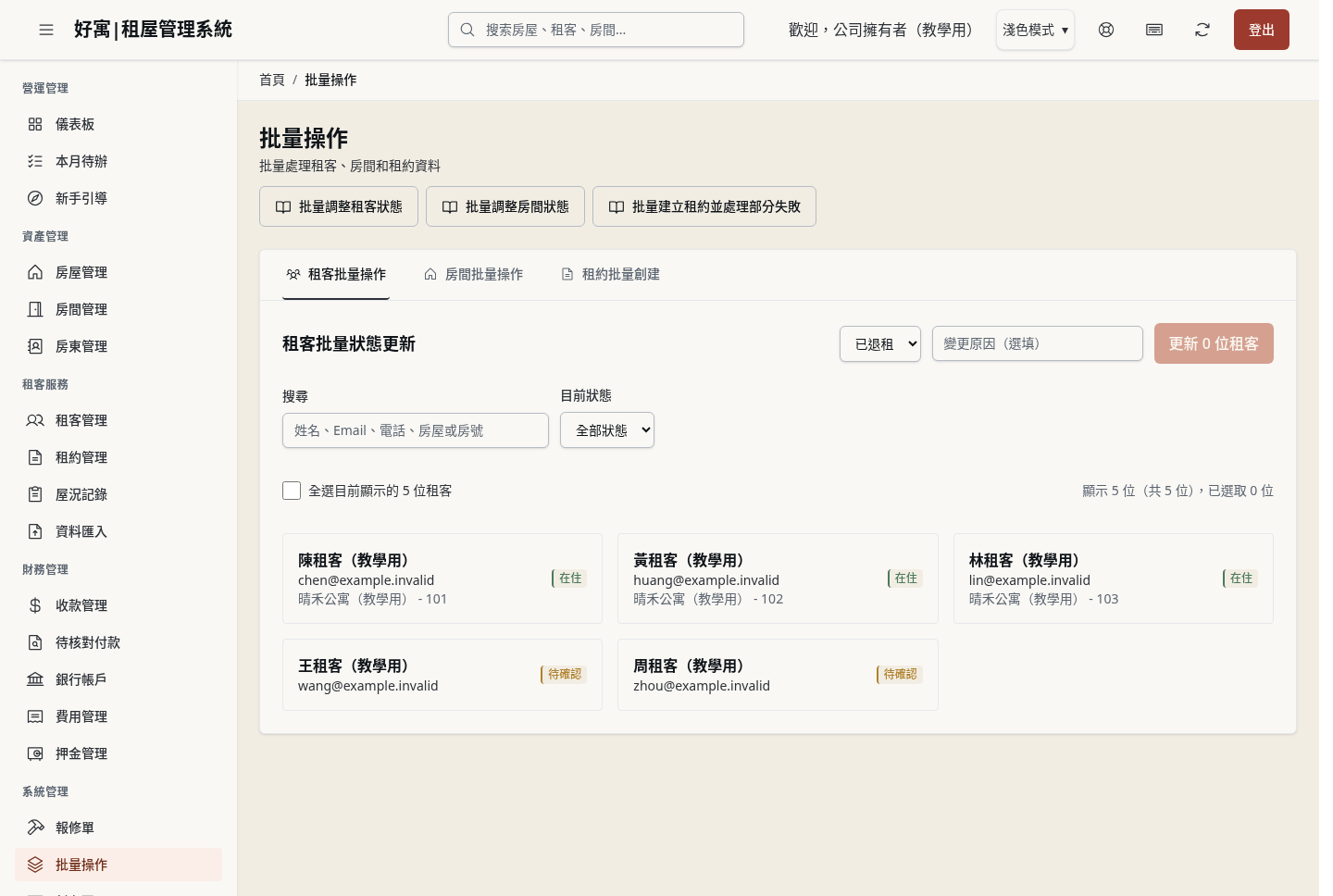Open 儀表板 dashboard icon in sidebar
Screen dimensions: 1333x896
(35, 124)
